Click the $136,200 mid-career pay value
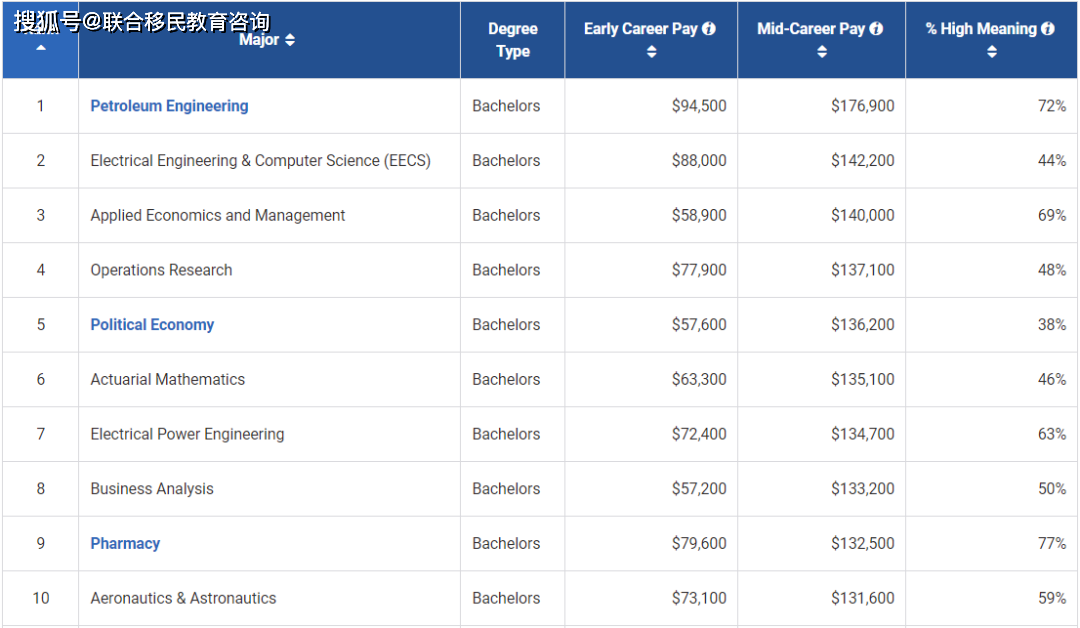This screenshot has width=1080, height=628. pos(862,324)
